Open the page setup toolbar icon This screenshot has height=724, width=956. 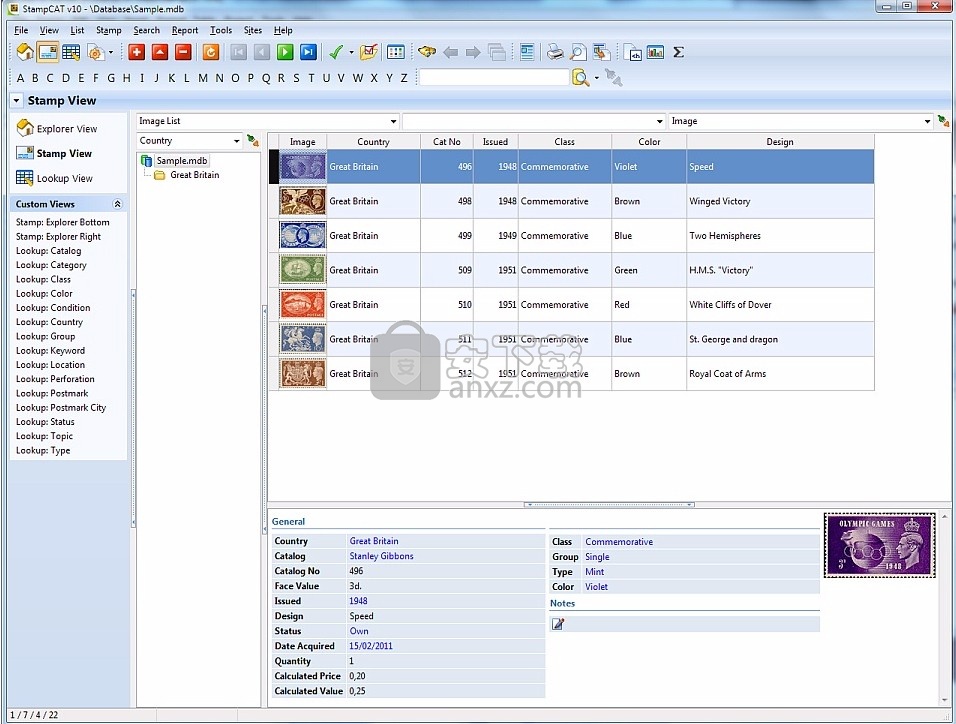[602, 52]
